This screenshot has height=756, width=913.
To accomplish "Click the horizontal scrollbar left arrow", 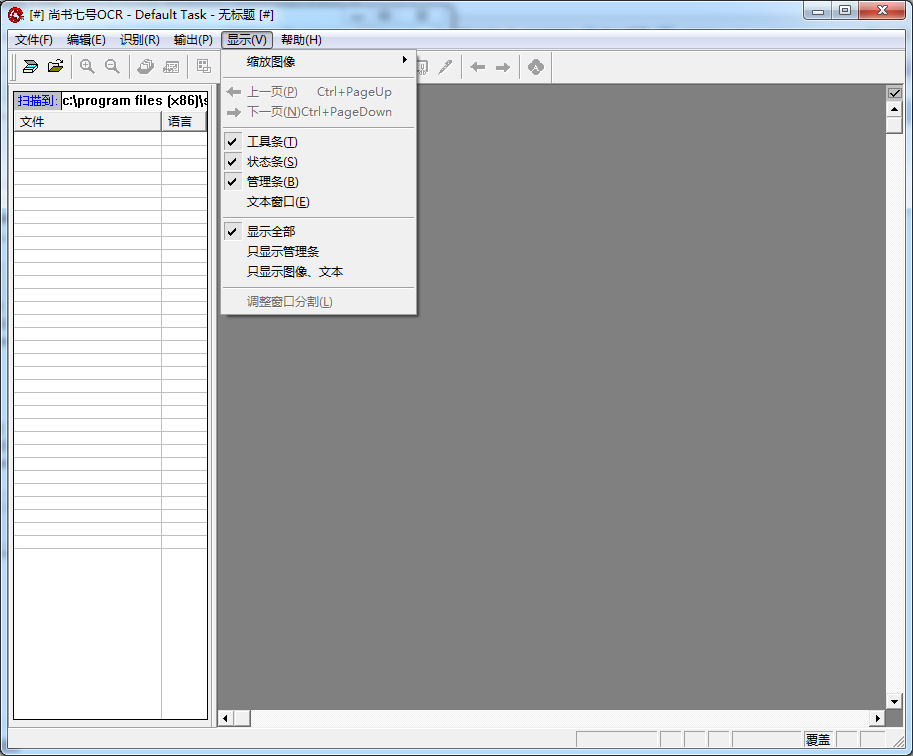I will (x=226, y=718).
